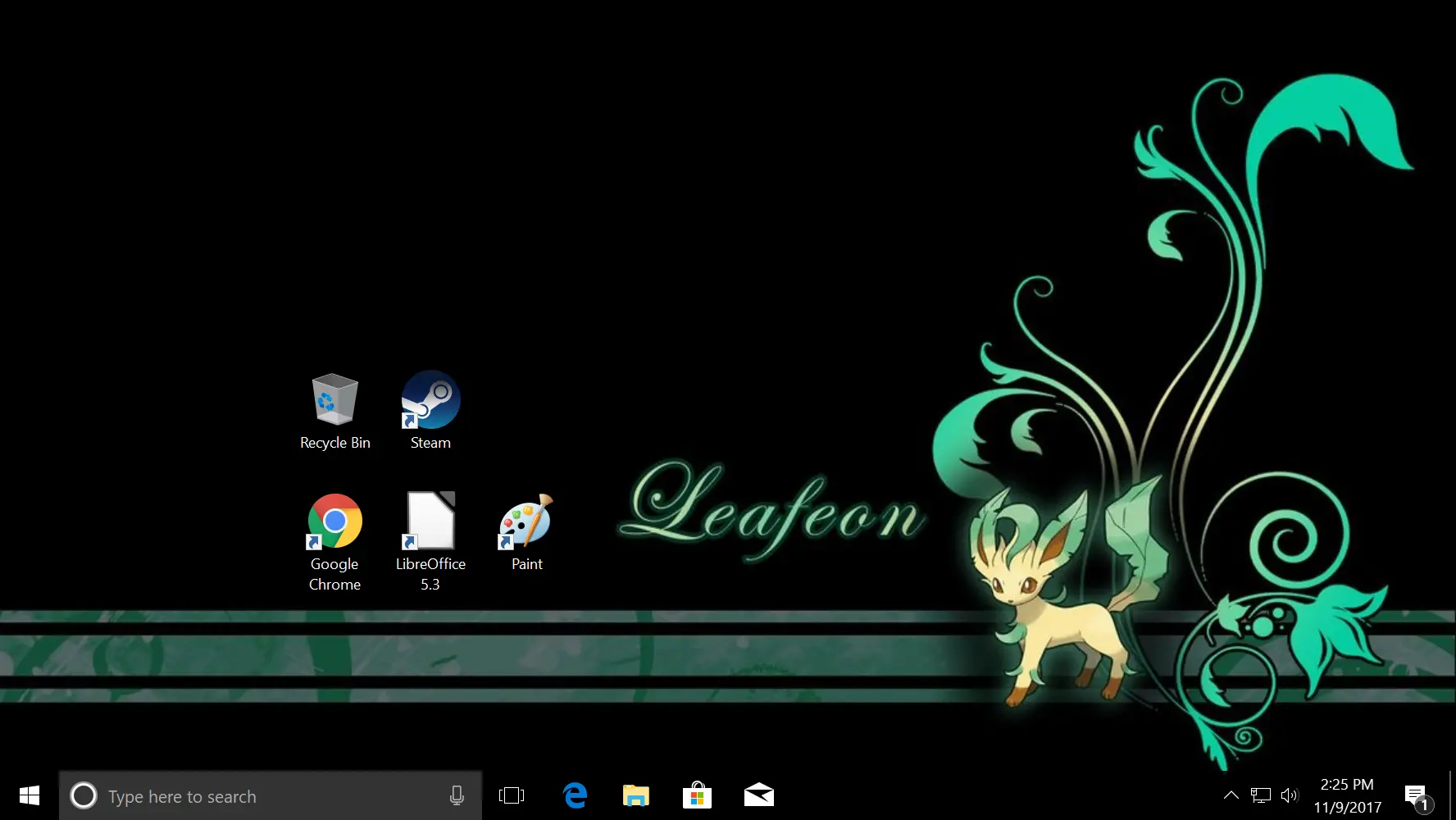Launch Microsoft Edge from the taskbar

[x=575, y=795]
